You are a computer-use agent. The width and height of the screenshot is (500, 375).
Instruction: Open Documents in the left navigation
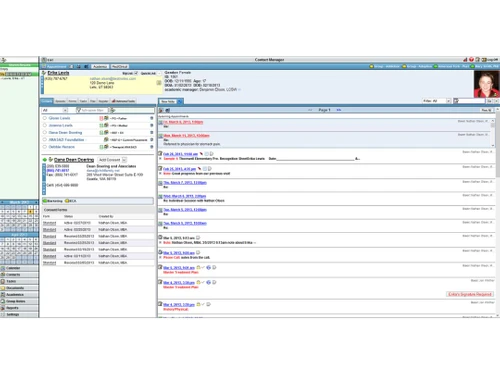click(x=19, y=288)
